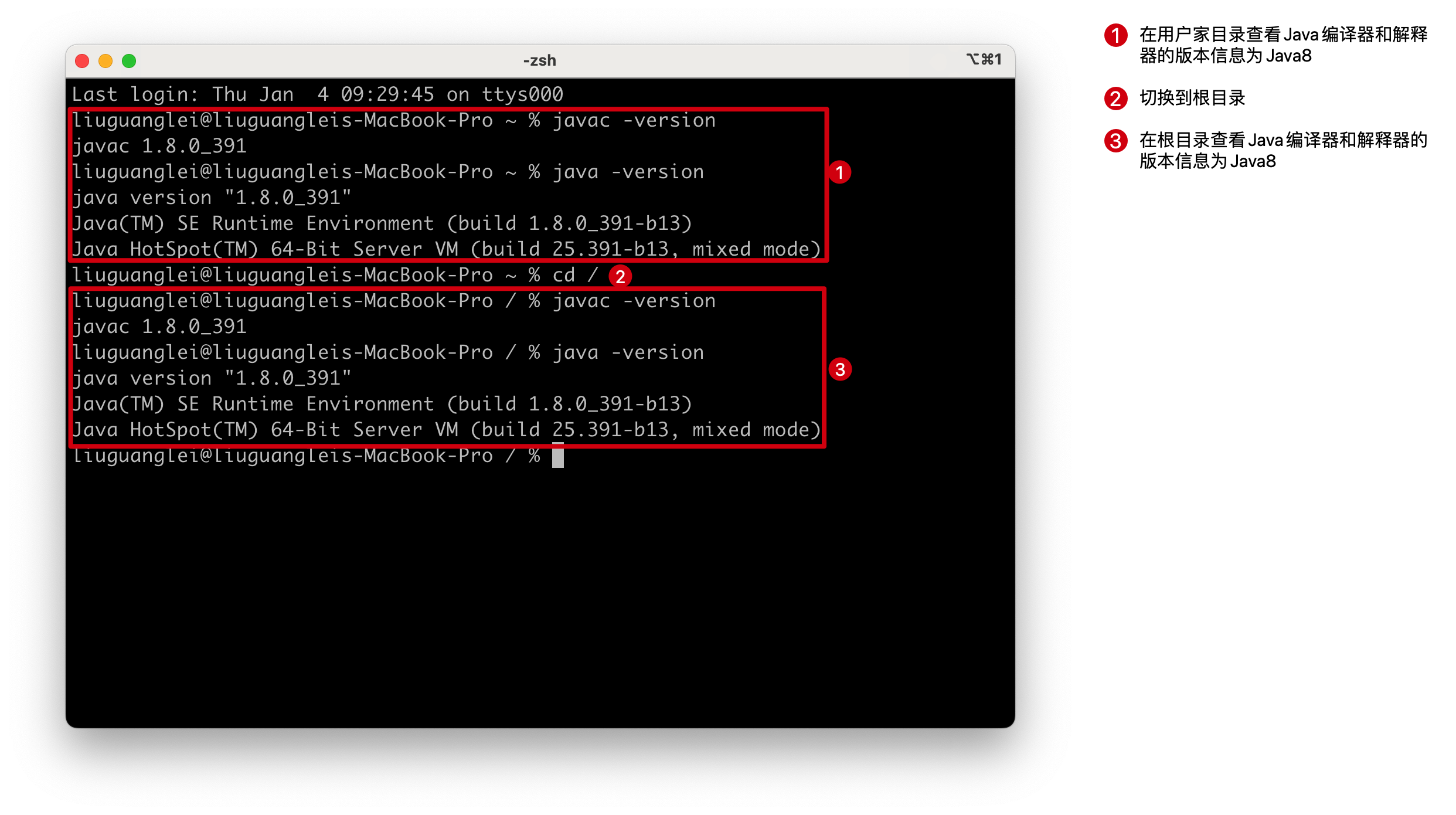Click the terminal input cursor field
This screenshot has height=815, width=1456.
pyautogui.click(x=557, y=456)
